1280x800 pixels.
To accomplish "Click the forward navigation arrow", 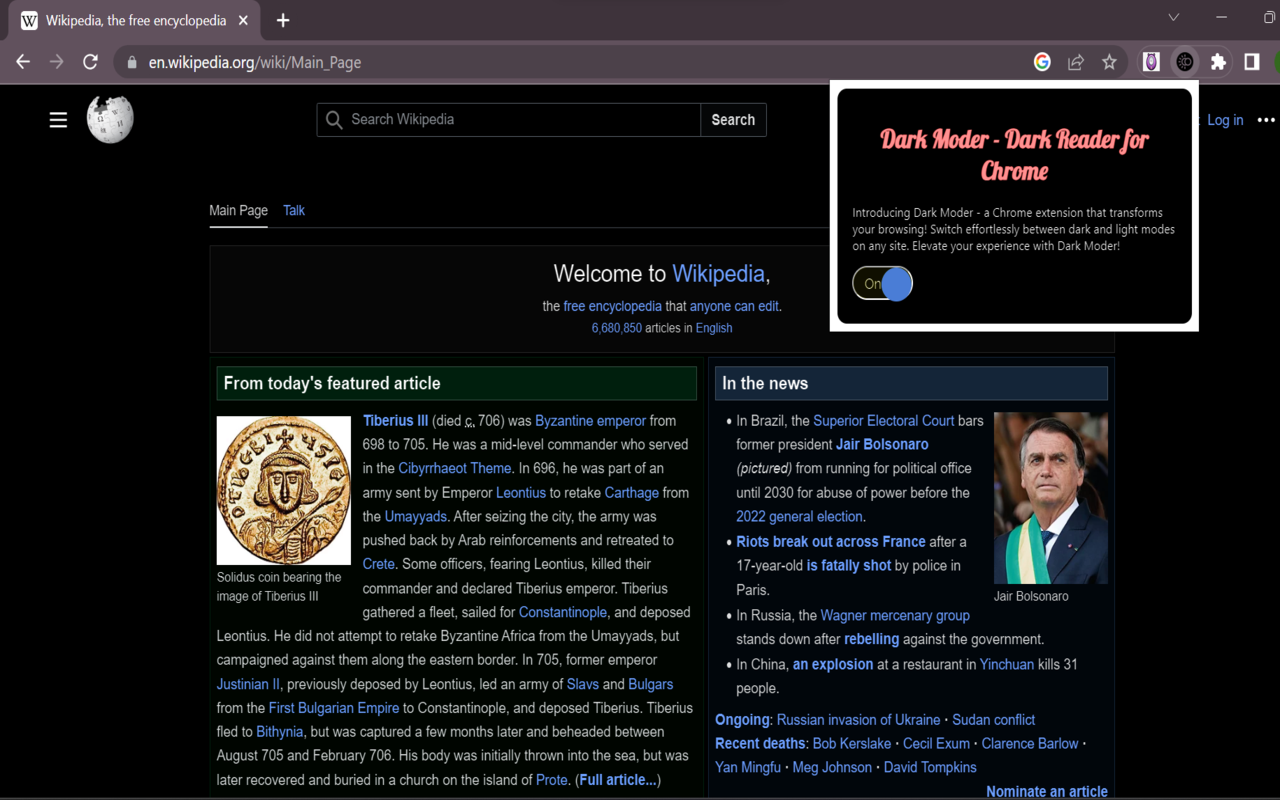I will [57, 62].
